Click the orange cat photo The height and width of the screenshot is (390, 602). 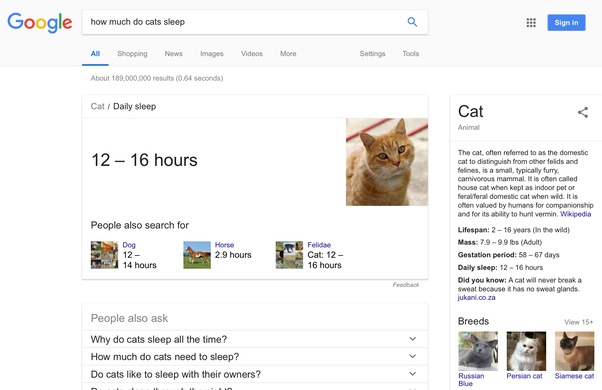(387, 162)
